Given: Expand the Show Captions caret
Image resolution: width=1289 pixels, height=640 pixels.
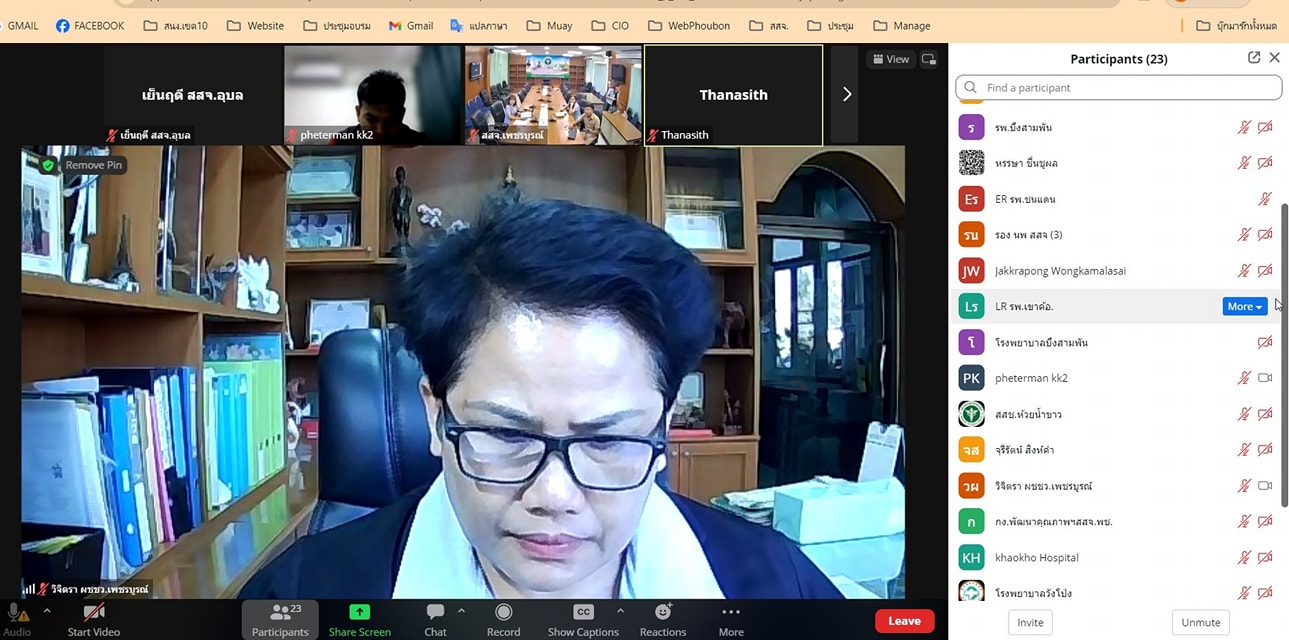Looking at the screenshot, I should coord(620,610).
